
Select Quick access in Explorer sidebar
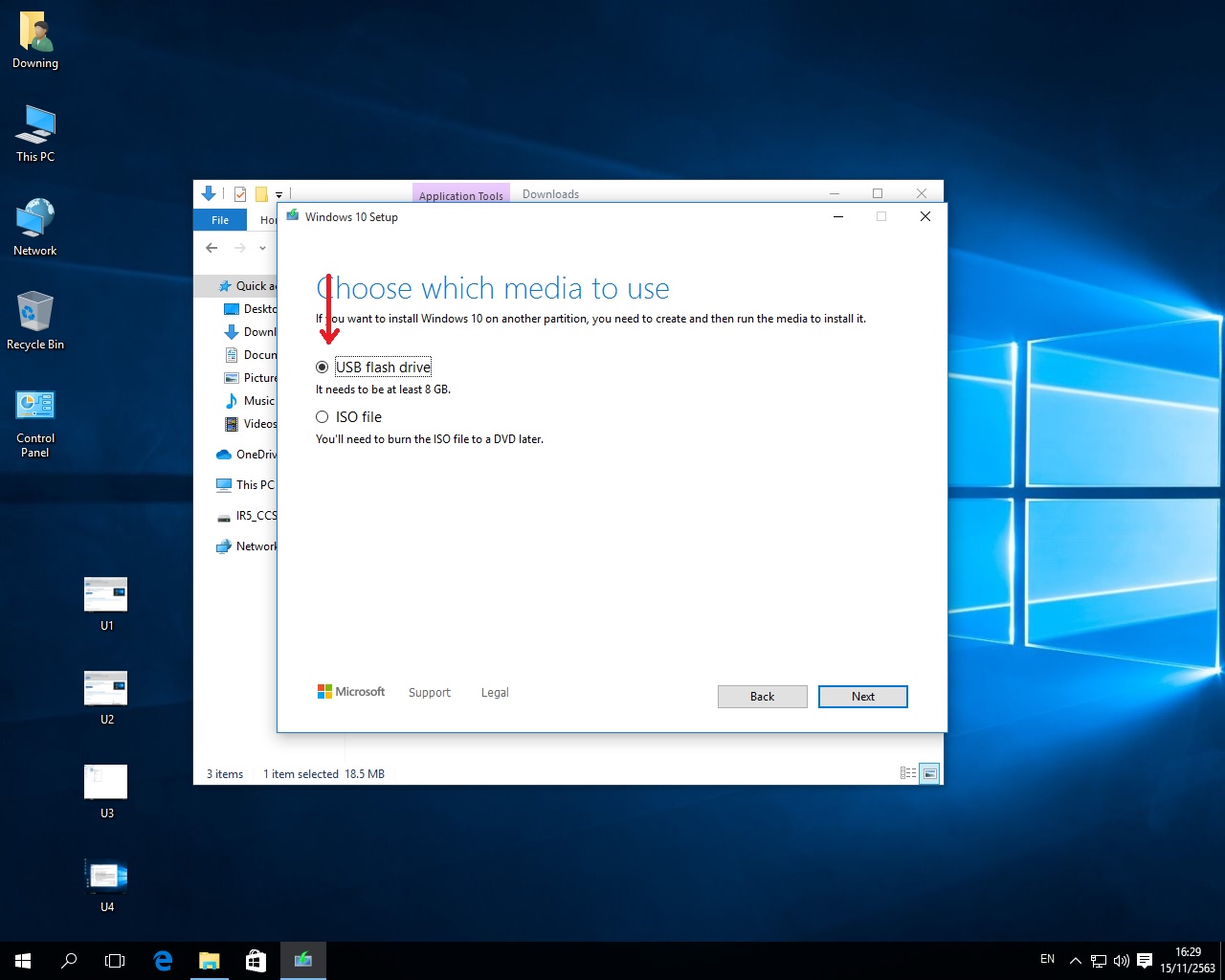(247, 286)
